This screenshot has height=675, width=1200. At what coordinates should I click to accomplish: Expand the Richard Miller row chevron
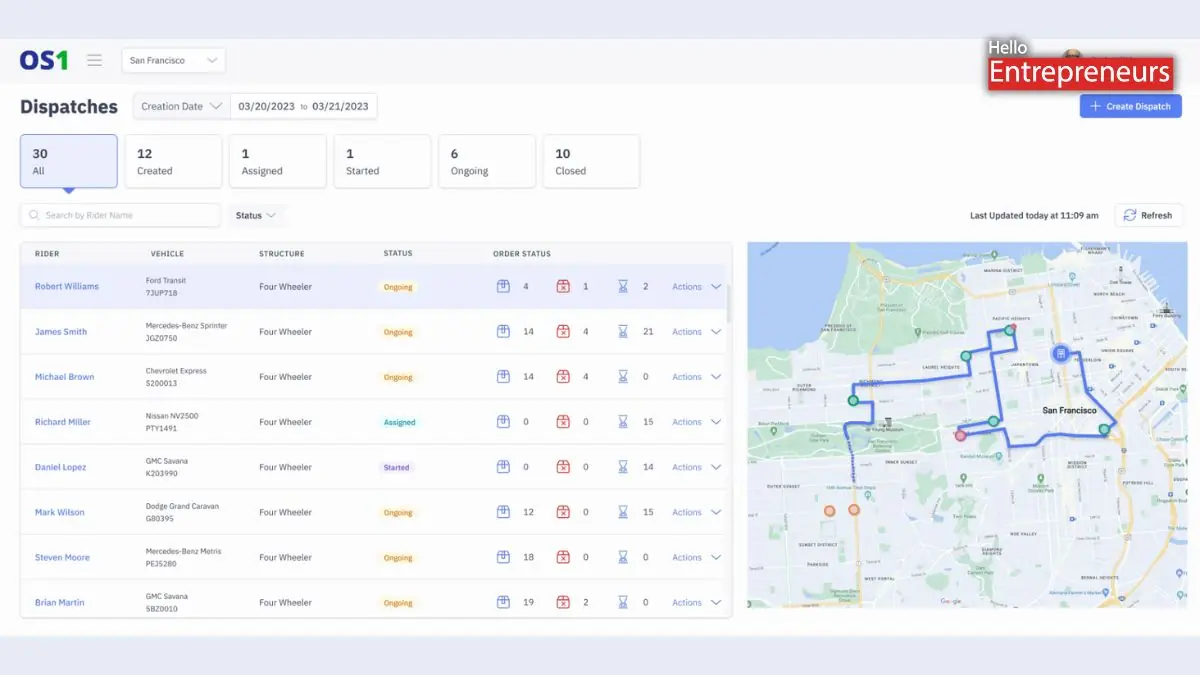[716, 422]
